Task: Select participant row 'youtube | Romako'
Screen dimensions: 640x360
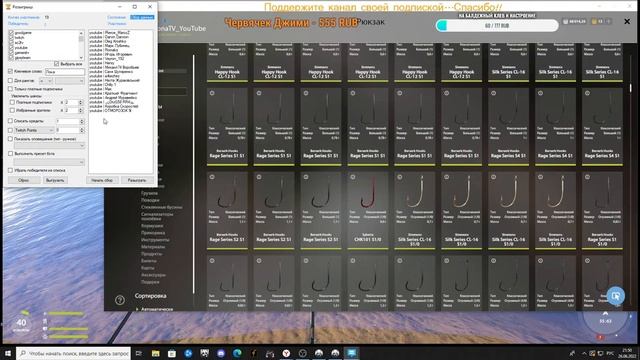Action: coord(104,50)
